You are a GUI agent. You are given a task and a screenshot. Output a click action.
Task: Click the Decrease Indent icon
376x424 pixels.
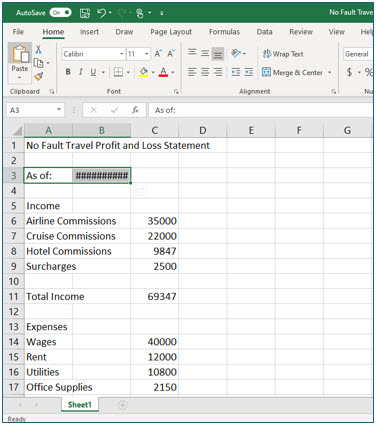236,72
